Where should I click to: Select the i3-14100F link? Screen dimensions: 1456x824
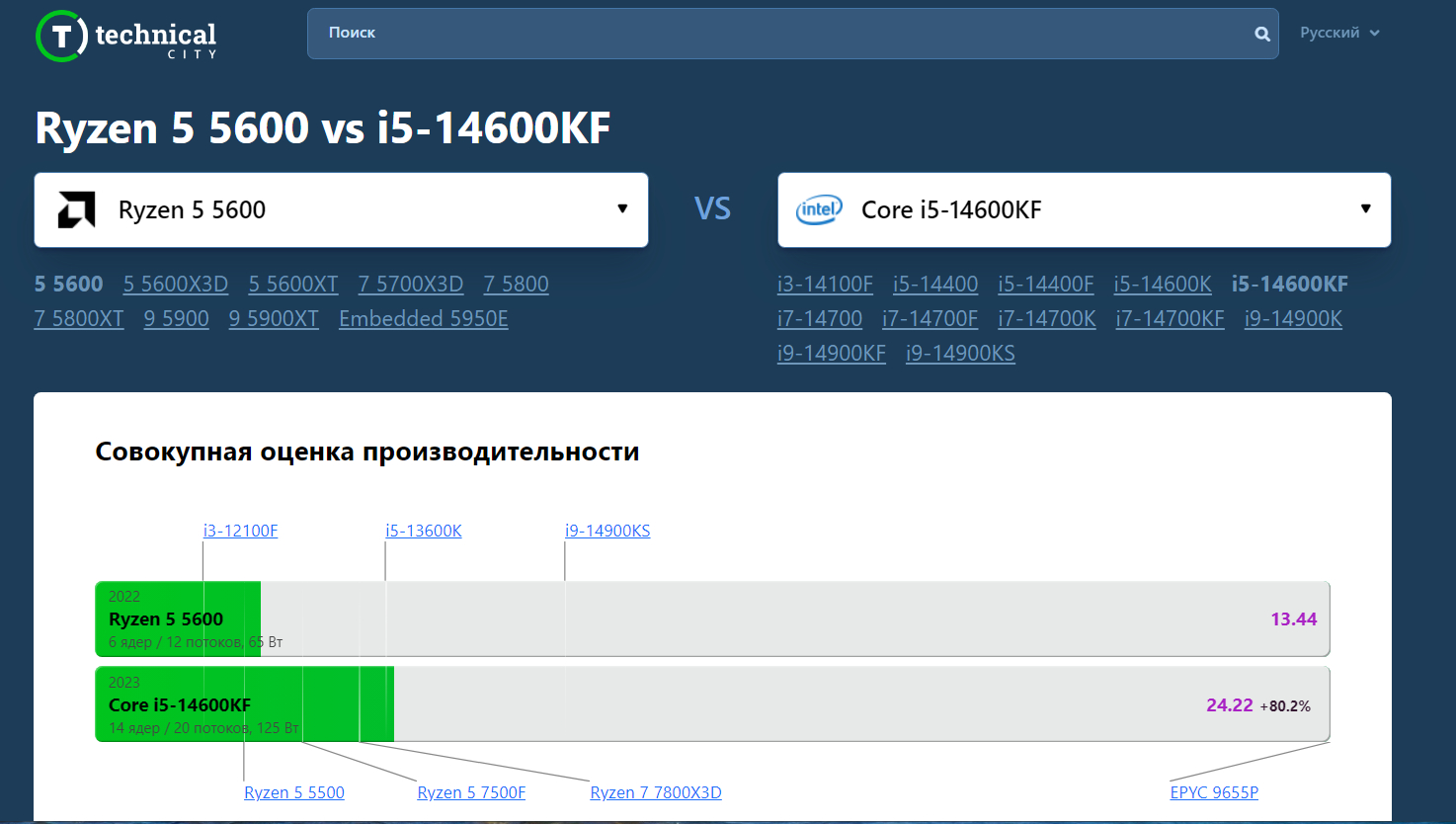pyautogui.click(x=825, y=285)
